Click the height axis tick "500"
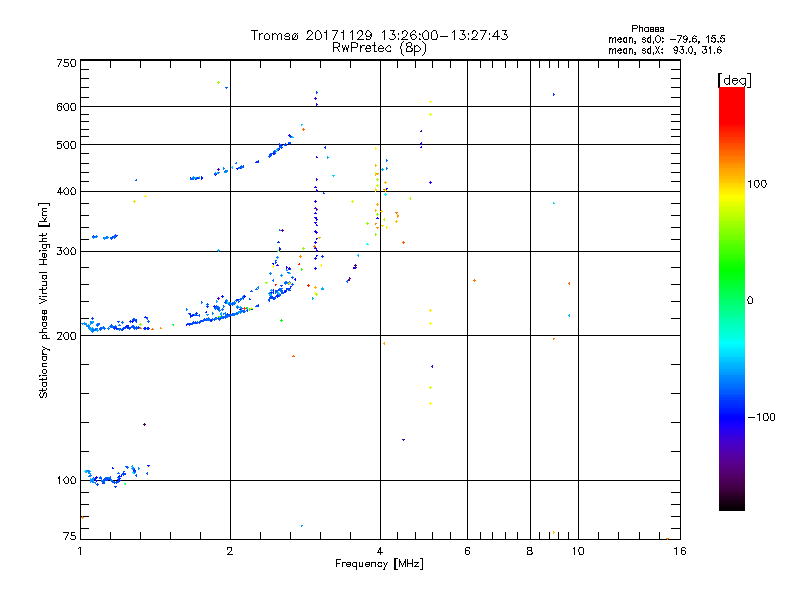 66,145
